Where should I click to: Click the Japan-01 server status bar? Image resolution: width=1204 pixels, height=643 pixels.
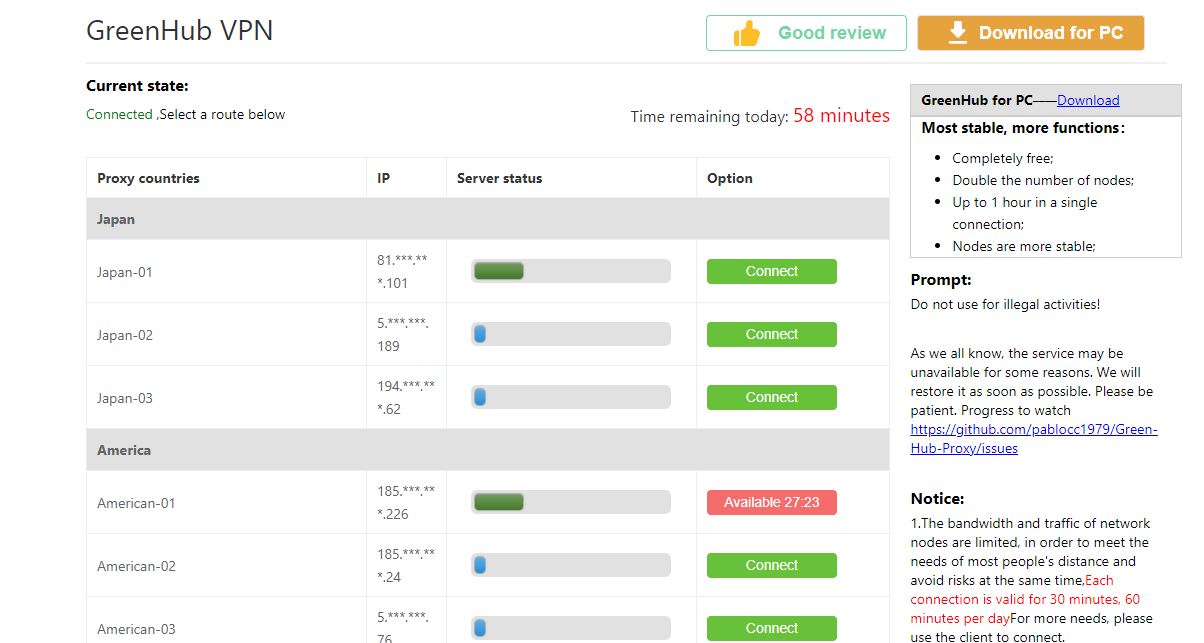pyautogui.click(x=570, y=270)
